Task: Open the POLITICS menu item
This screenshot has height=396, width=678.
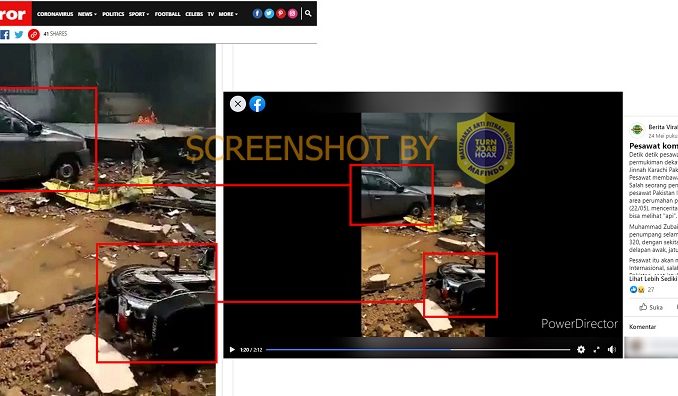Action: (113, 14)
